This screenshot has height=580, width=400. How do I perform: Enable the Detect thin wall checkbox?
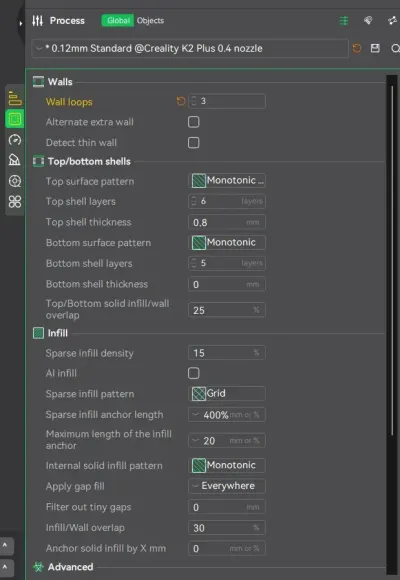pyautogui.click(x=194, y=143)
